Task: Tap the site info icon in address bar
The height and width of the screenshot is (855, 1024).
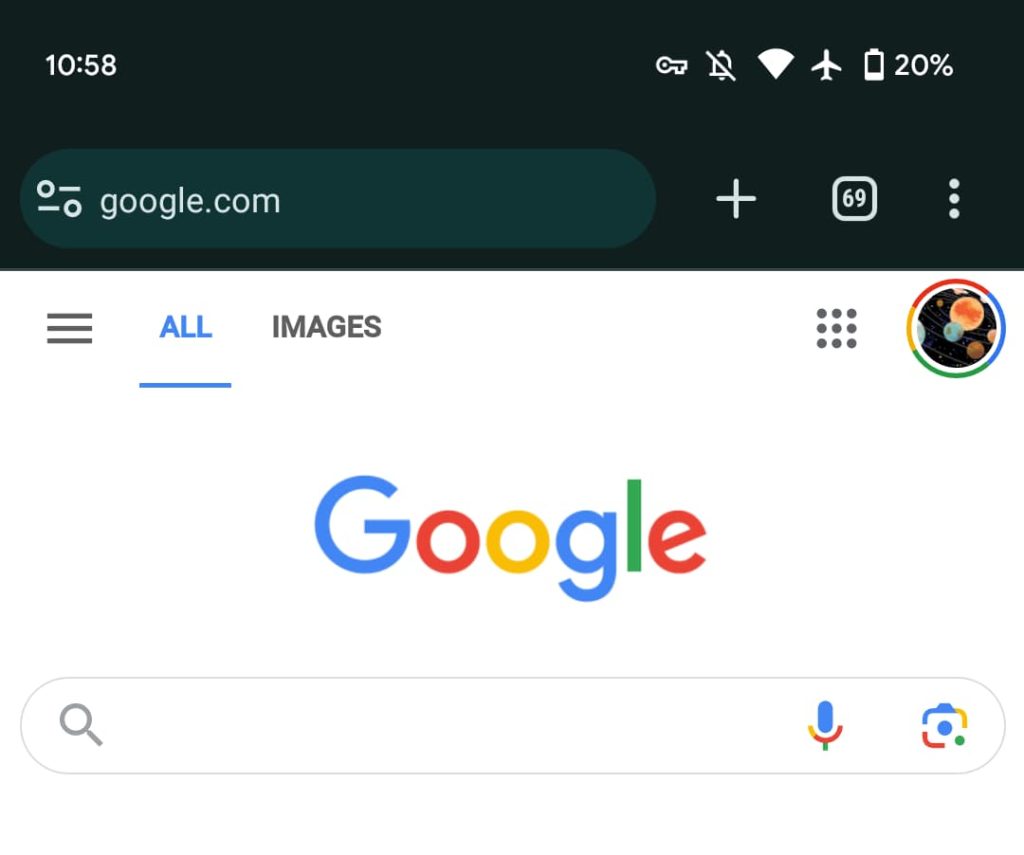Action: (x=59, y=199)
